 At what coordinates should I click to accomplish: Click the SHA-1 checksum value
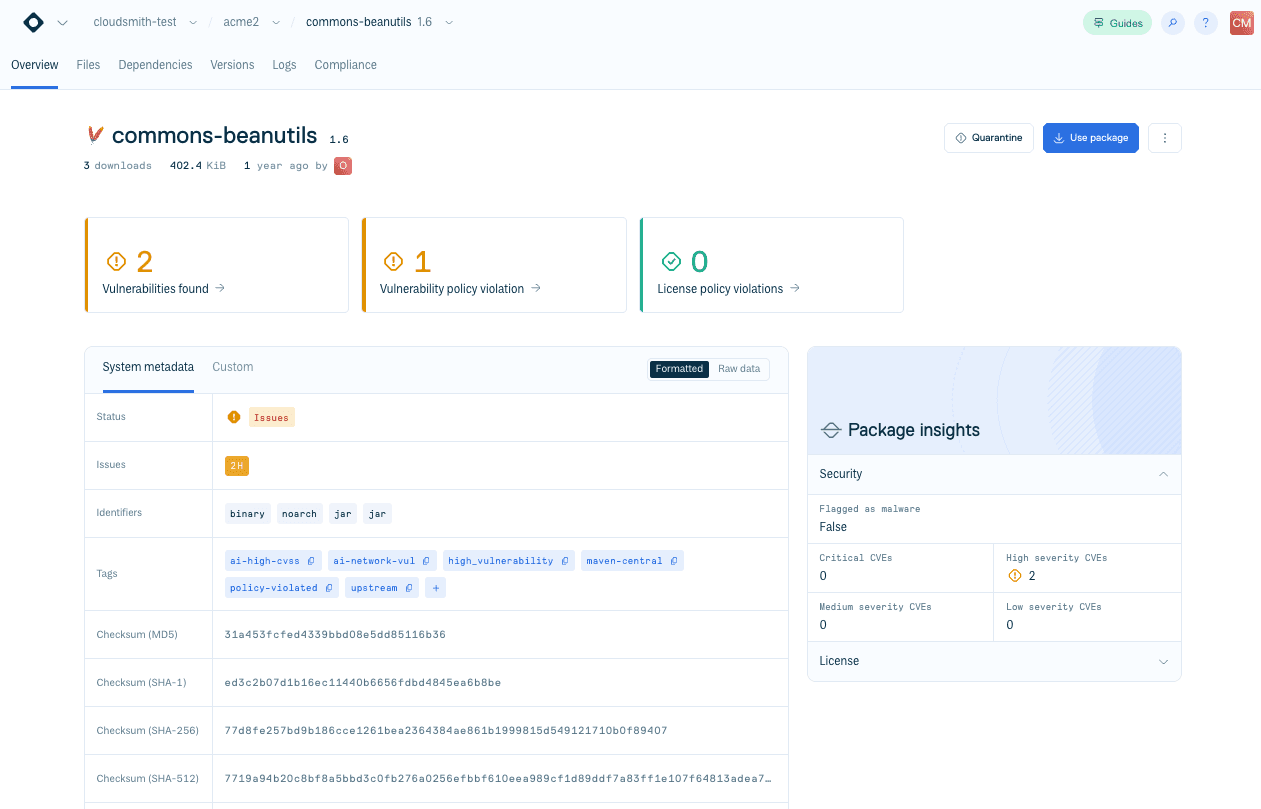(x=363, y=683)
